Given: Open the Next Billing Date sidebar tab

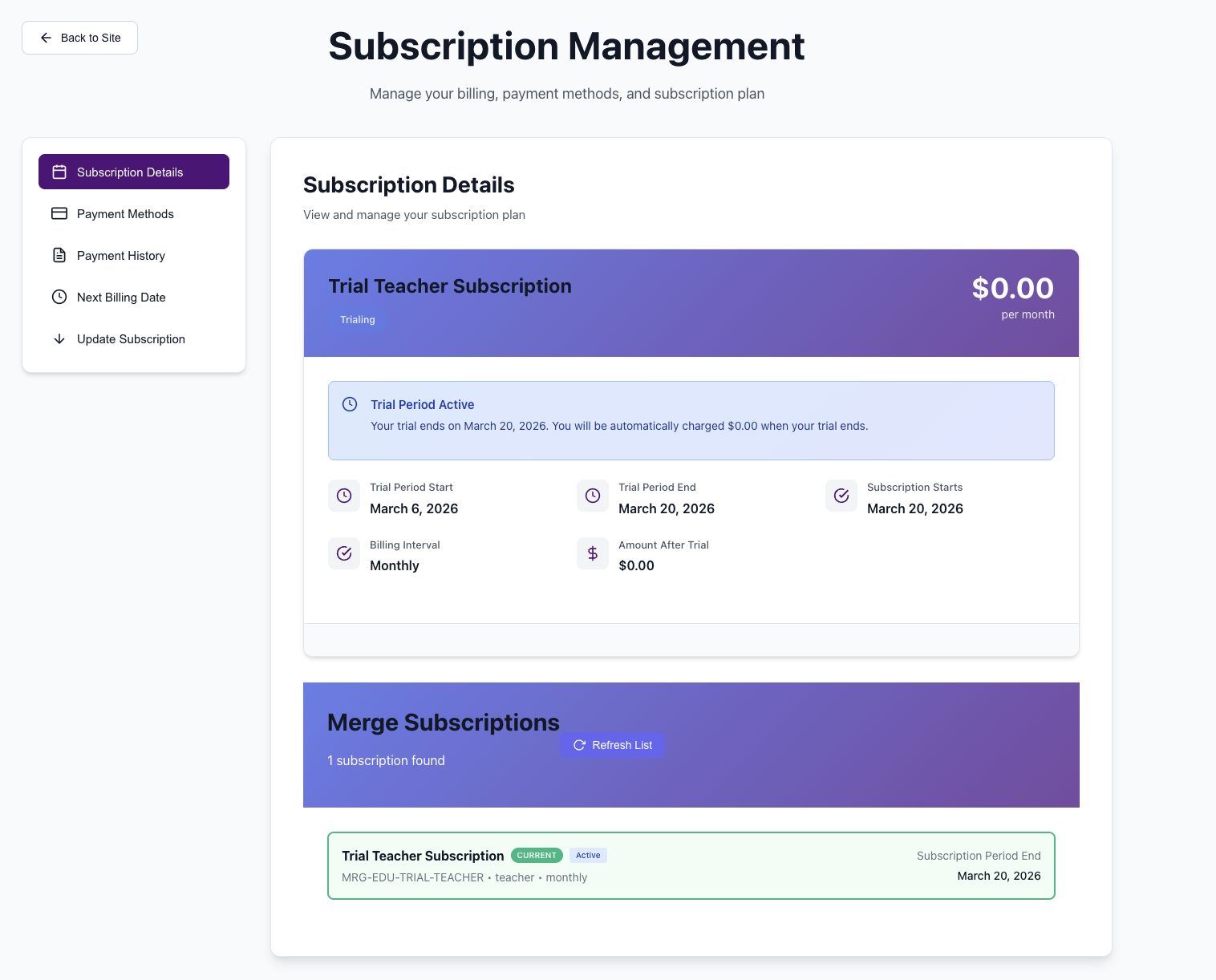Looking at the screenshot, I should click(x=134, y=297).
